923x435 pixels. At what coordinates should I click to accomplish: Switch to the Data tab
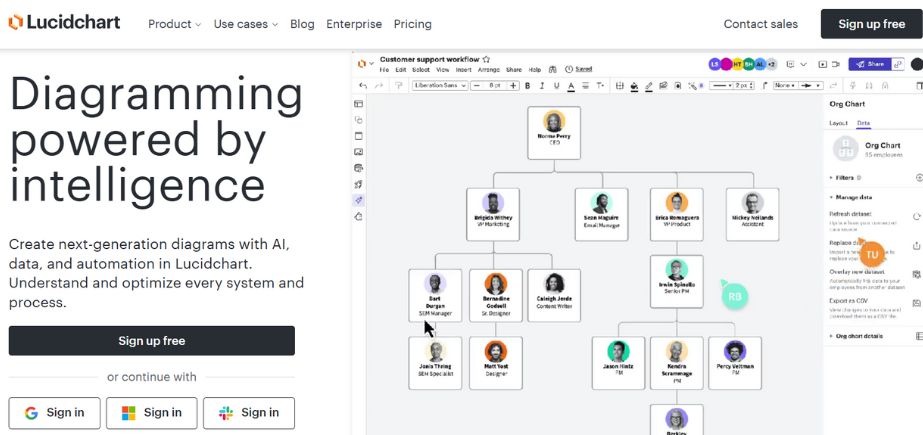(864, 123)
